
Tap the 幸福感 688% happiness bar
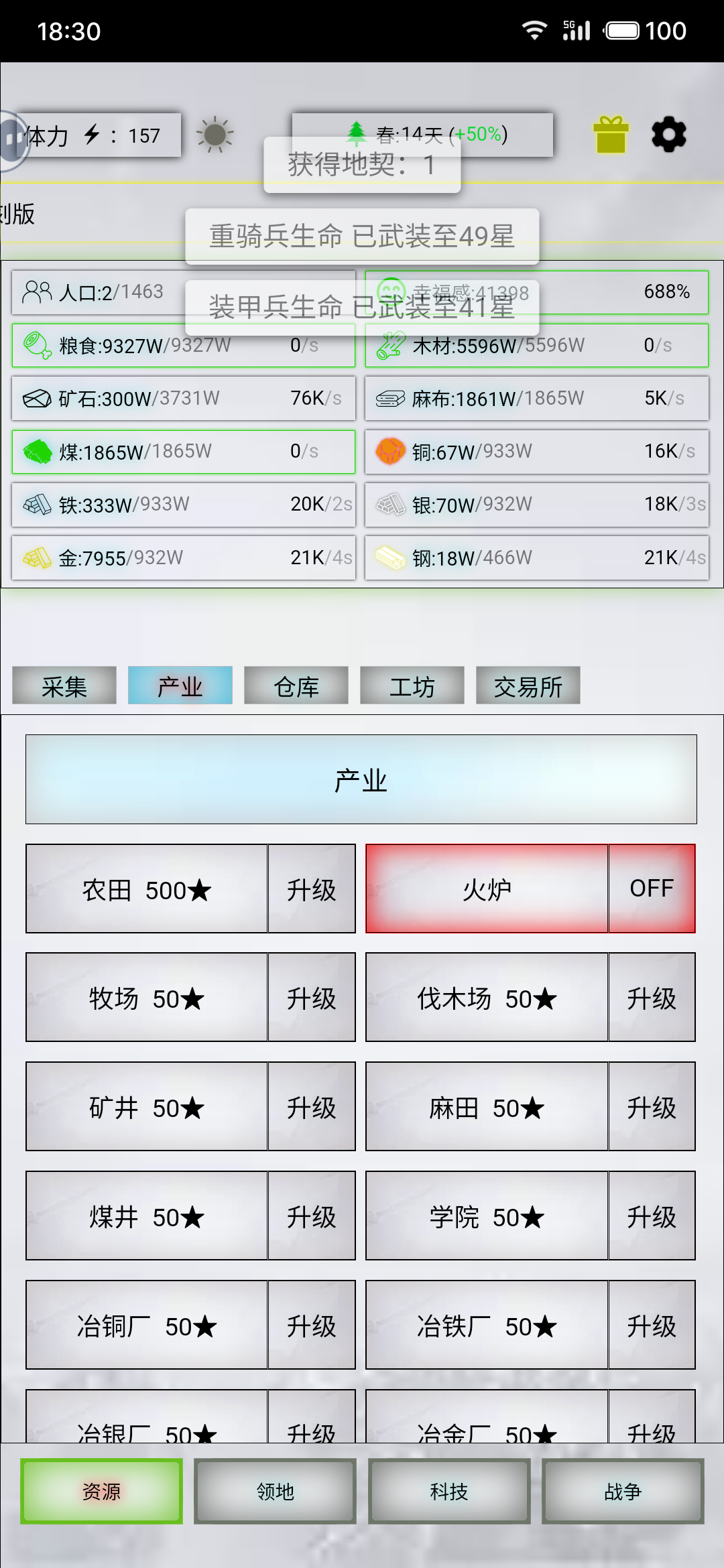(537, 292)
